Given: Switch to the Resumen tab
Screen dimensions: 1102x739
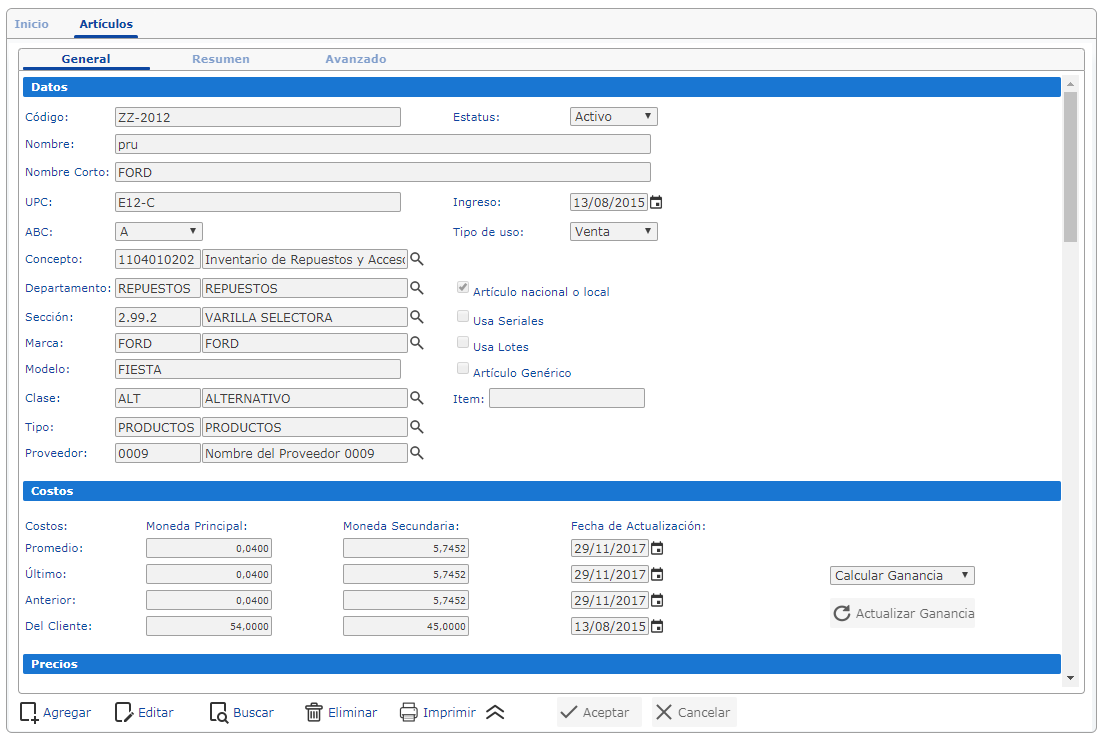Looking at the screenshot, I should (x=221, y=59).
